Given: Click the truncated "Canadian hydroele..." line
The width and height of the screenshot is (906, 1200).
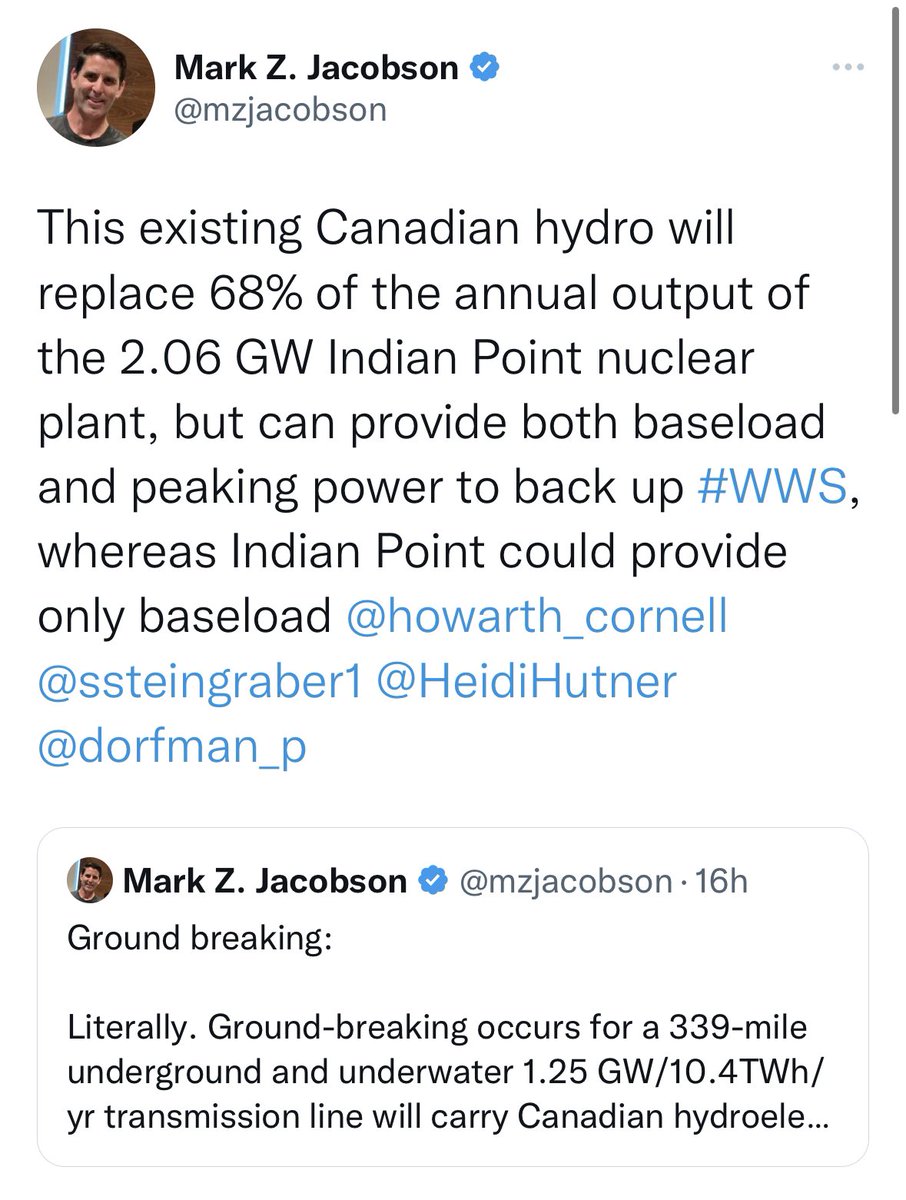Looking at the screenshot, I should 446,1114.
